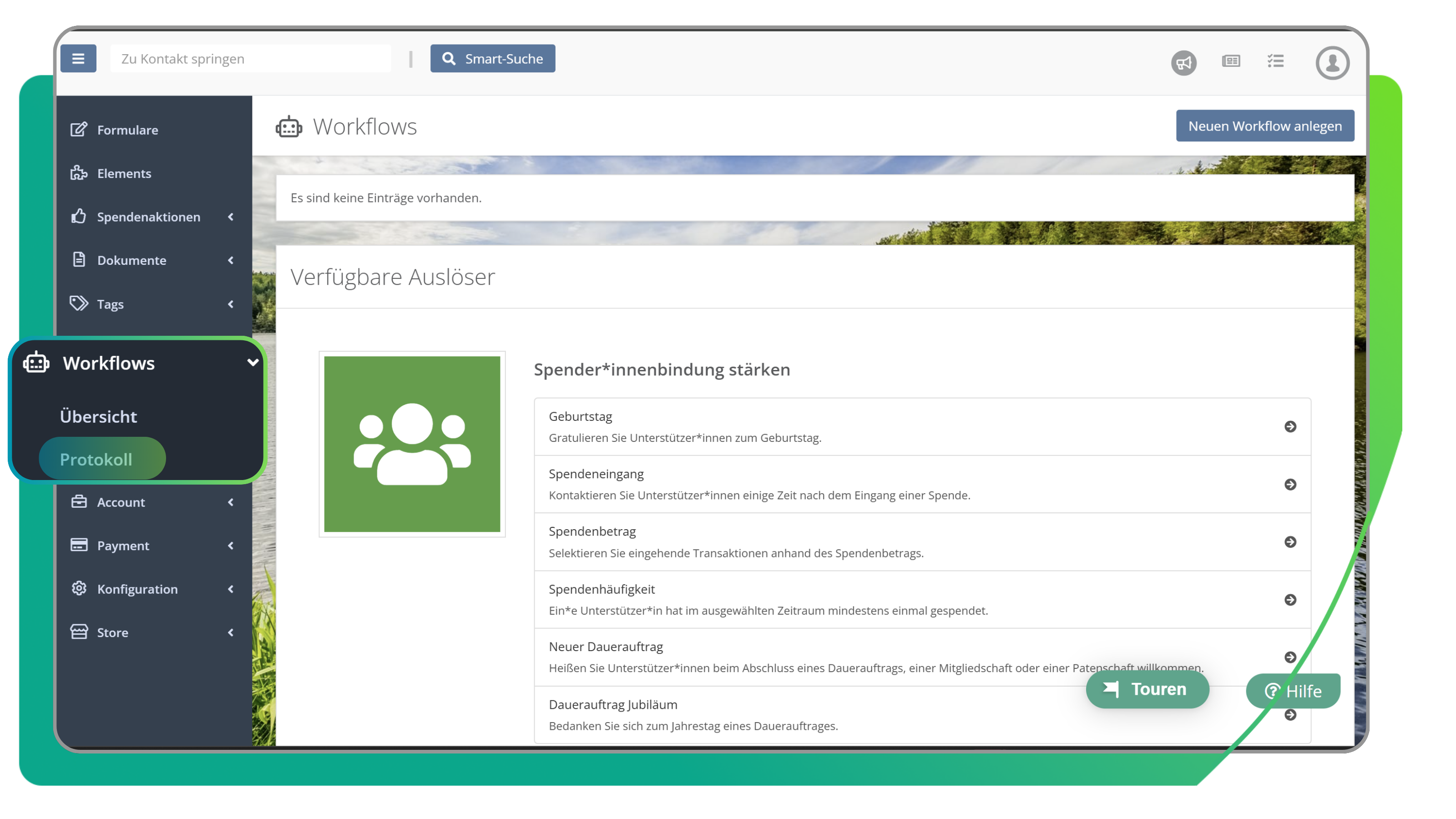Screen dimensions: 1456x819
Task: Click the Zu Kontakt springen input field
Action: point(250,58)
